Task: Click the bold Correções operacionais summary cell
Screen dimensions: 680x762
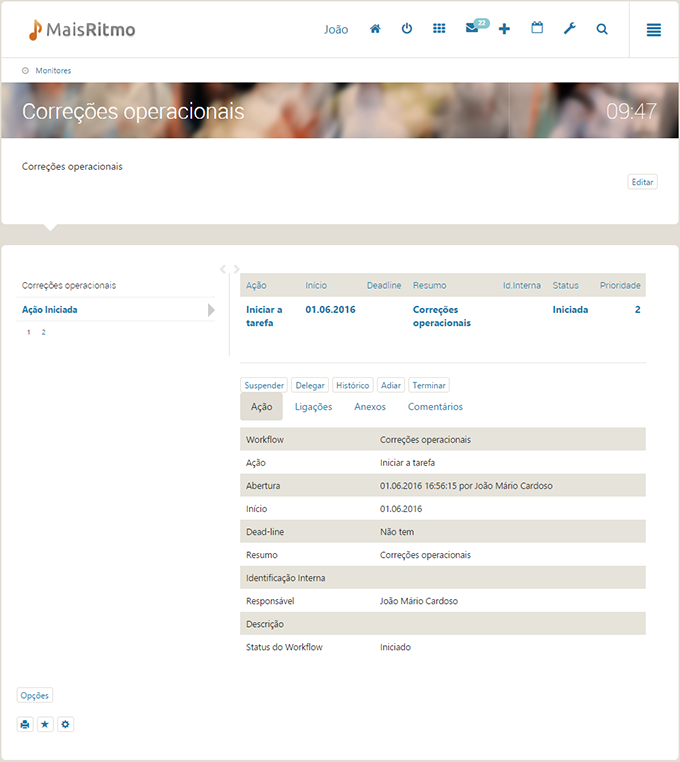Action: pyautogui.click(x=442, y=316)
